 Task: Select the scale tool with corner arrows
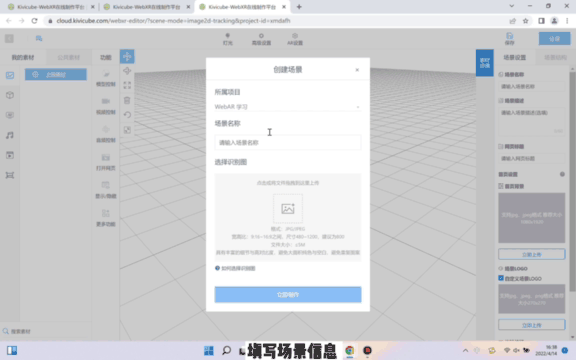(x=127, y=85)
